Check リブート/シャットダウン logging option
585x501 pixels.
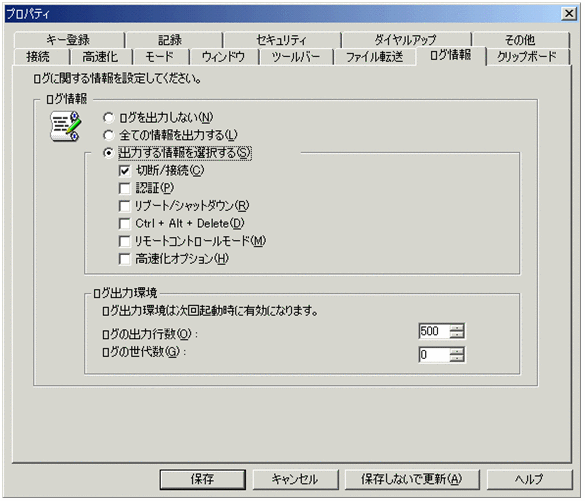tap(124, 206)
